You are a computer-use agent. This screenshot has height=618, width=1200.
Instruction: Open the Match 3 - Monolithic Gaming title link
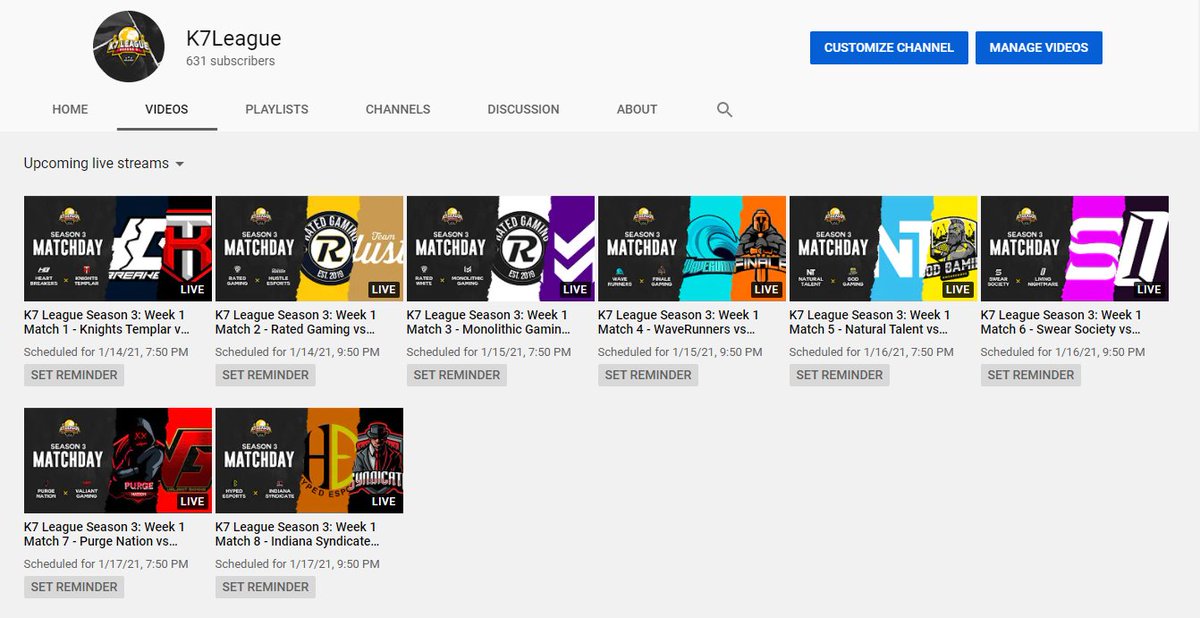[489, 322]
